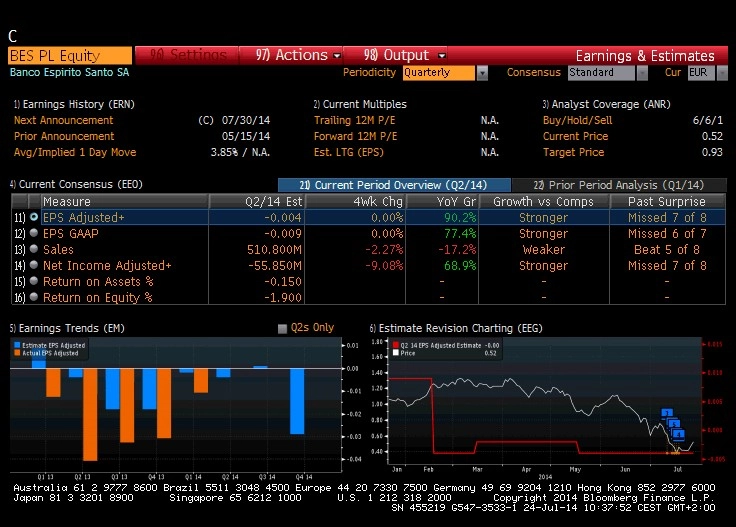Viewport: 736px width, 527px height.
Task: Open Analyst Coverage (ANR) section
Action: [x=606, y=104]
